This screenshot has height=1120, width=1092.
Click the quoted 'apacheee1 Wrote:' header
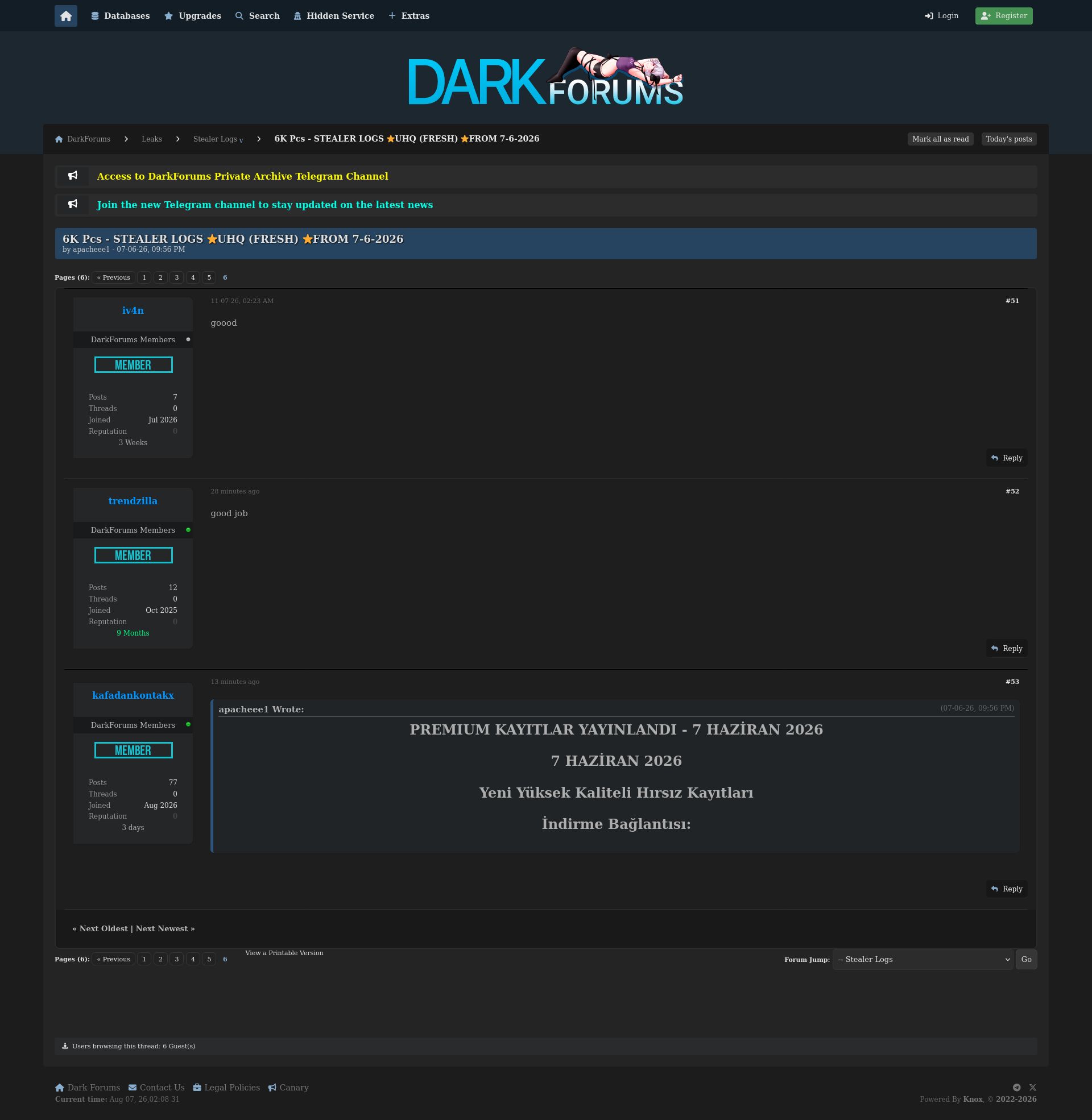262,710
